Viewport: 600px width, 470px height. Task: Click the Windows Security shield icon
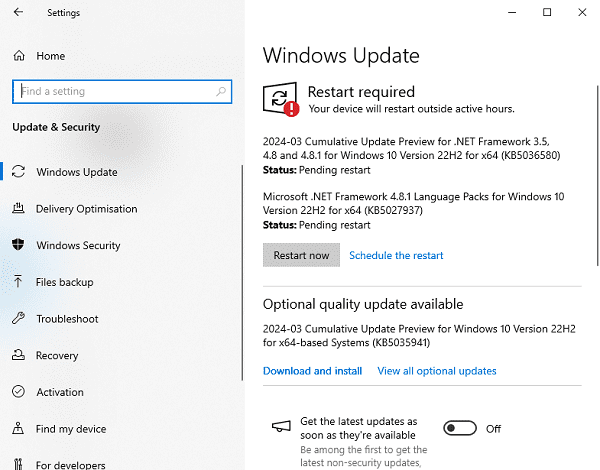coord(18,245)
